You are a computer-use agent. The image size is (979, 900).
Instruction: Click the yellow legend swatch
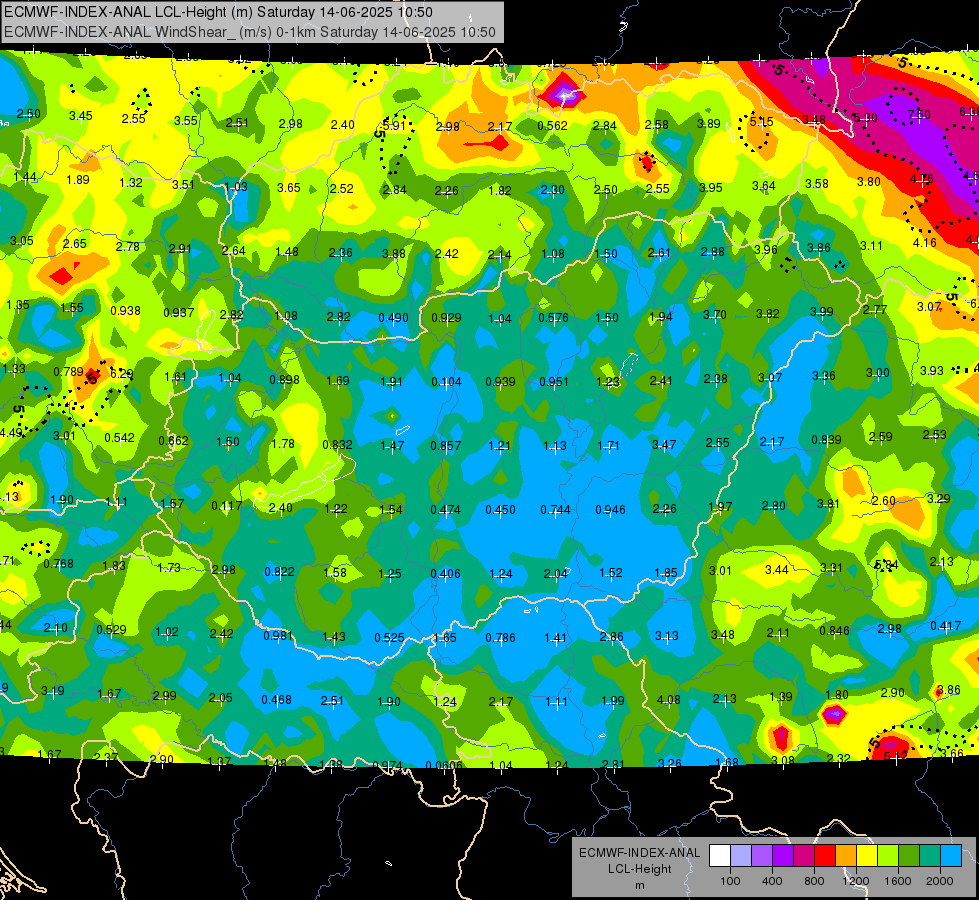867,856
